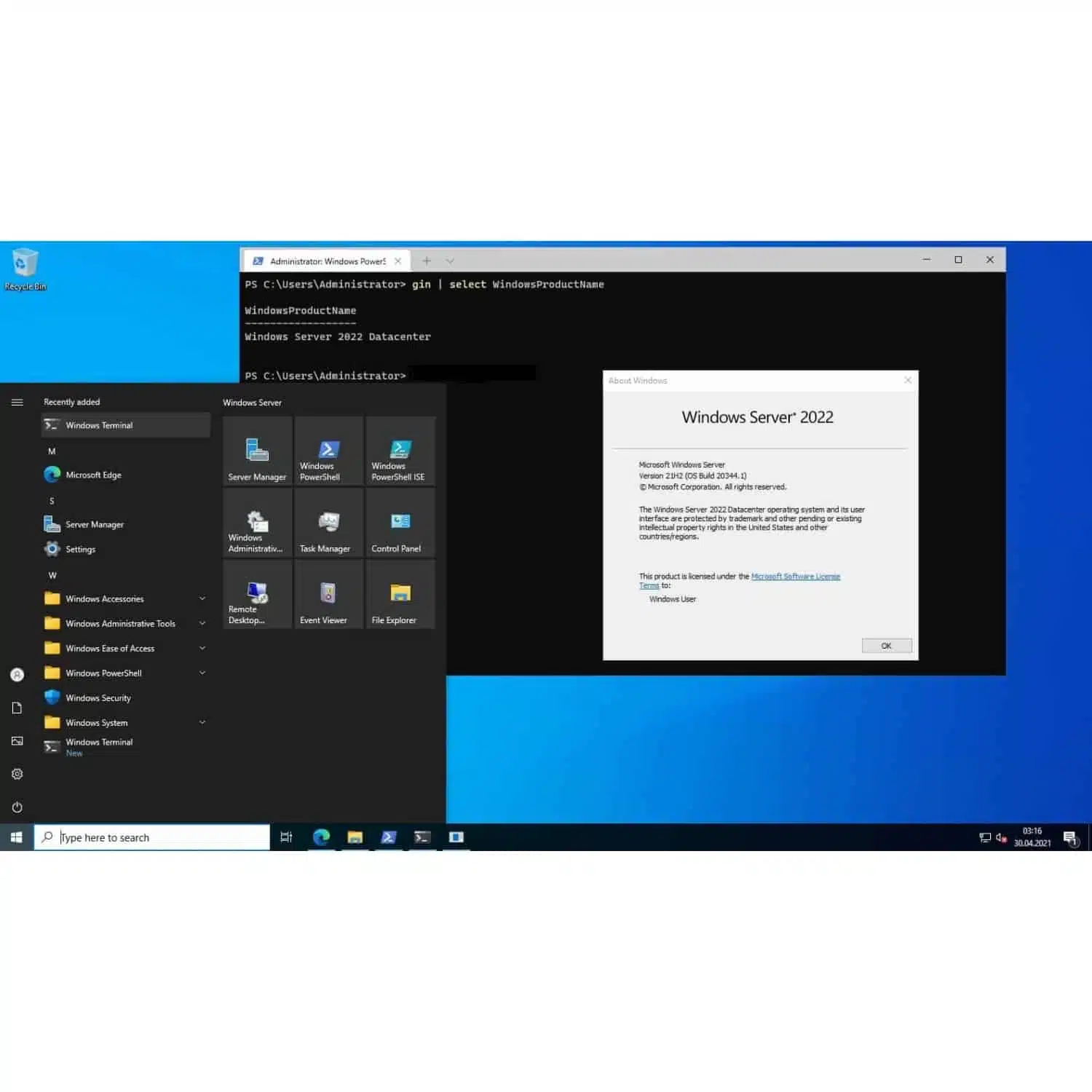Click the taskbar search box
Screen dimensions: 1092x1092
point(152,837)
